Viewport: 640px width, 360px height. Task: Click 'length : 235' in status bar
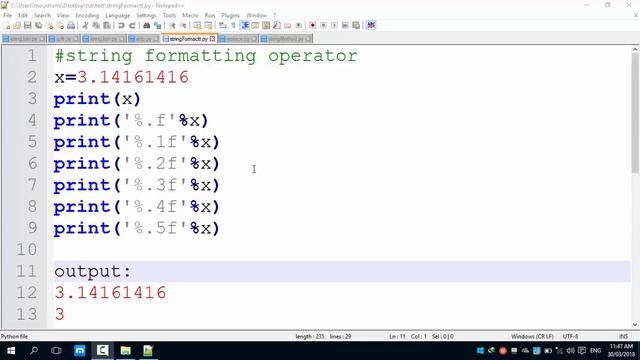click(x=309, y=336)
